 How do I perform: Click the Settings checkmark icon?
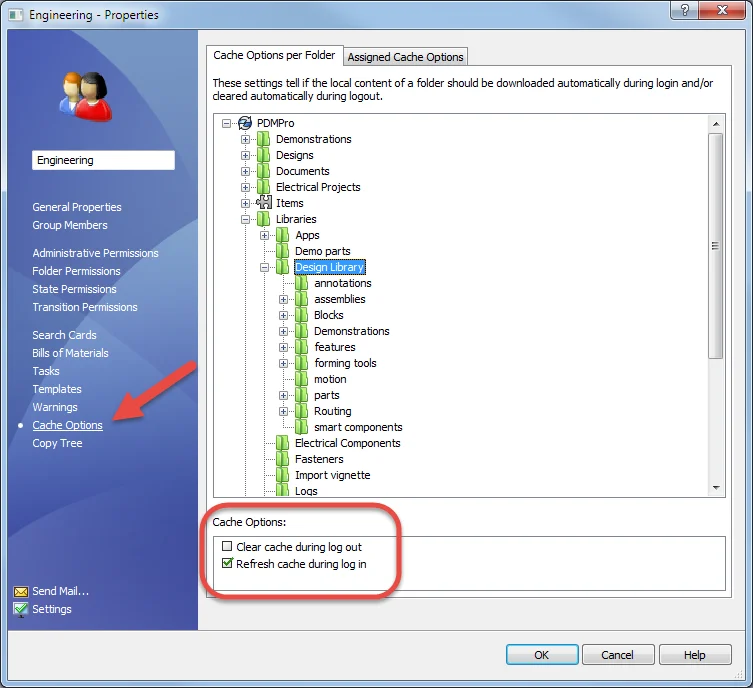click(x=21, y=609)
